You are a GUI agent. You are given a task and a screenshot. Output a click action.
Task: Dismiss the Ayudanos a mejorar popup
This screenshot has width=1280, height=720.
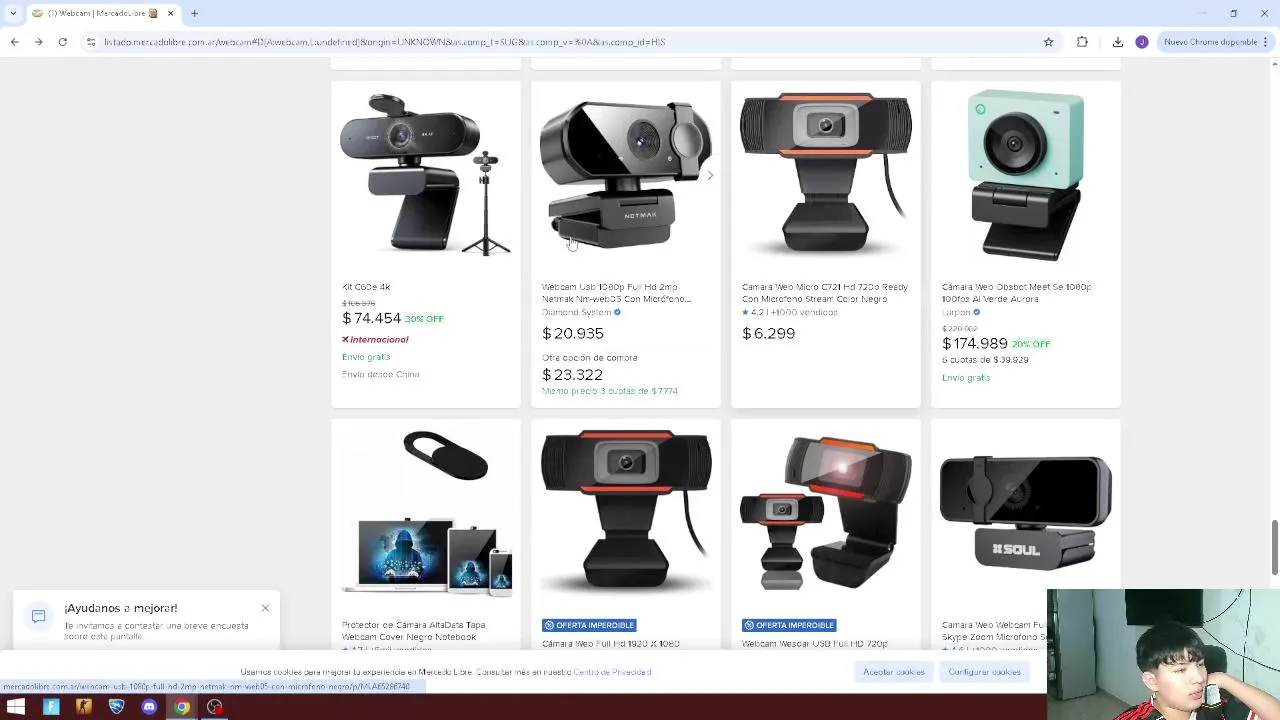(x=265, y=608)
